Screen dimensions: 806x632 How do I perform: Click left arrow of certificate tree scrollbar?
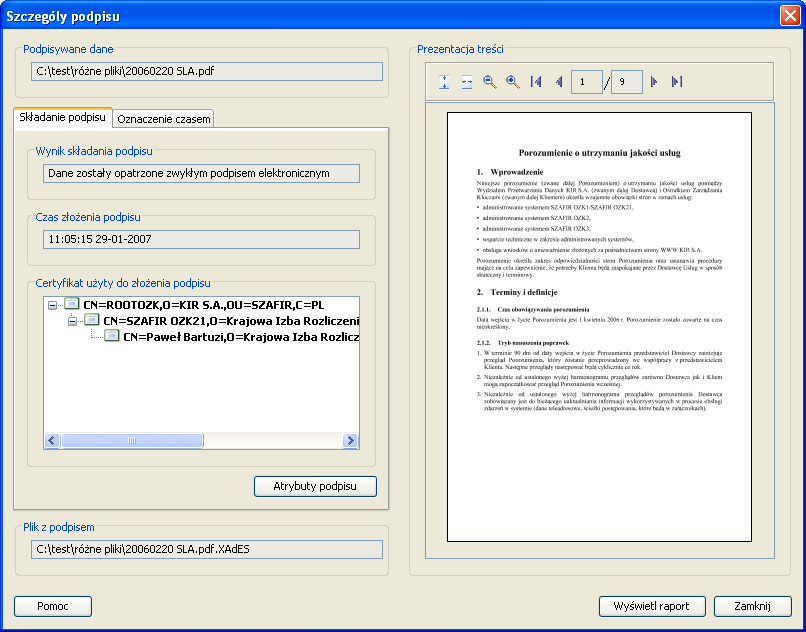52,440
